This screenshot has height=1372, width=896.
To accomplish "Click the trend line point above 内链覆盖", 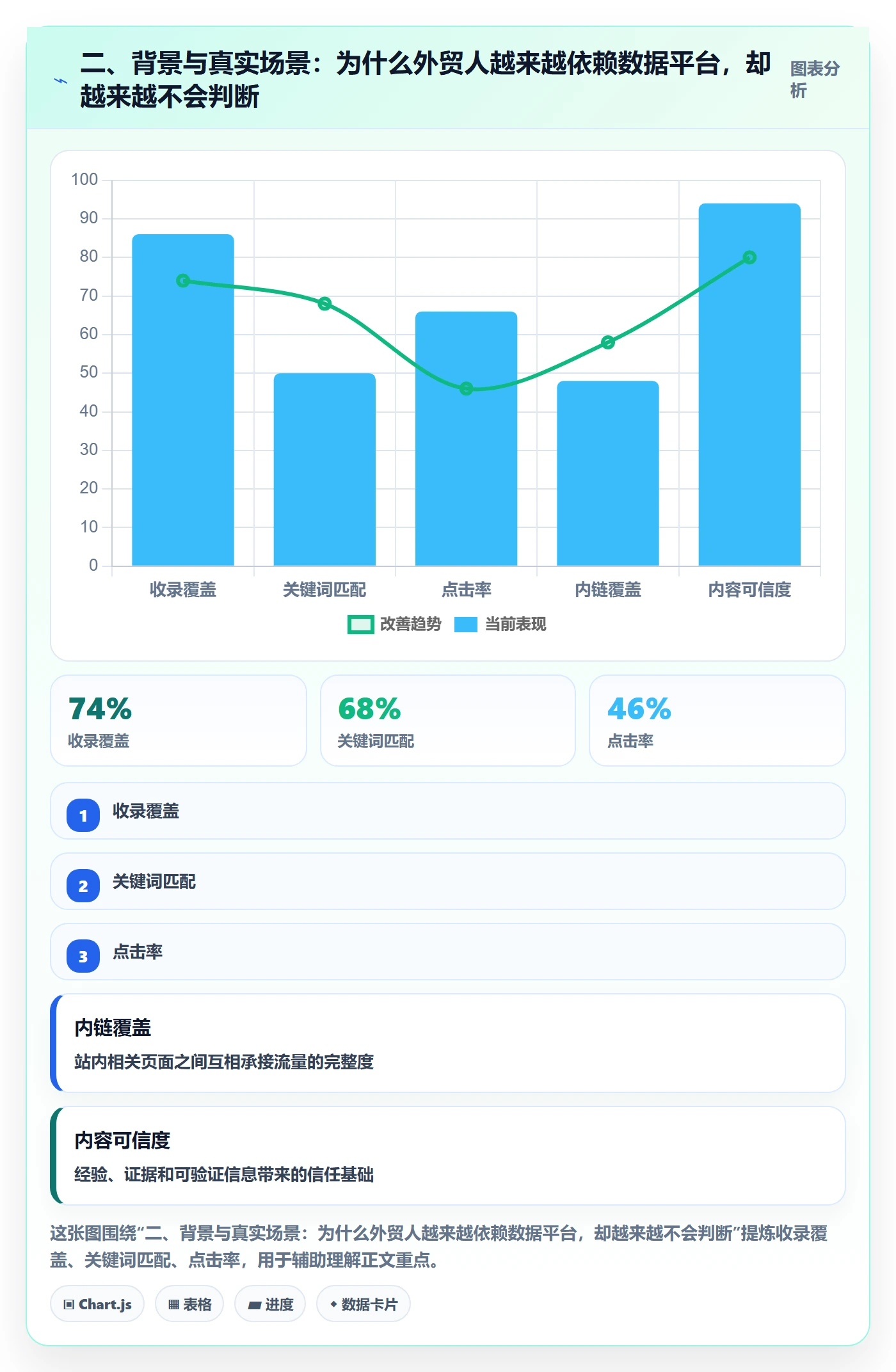I will pyautogui.click(x=608, y=342).
